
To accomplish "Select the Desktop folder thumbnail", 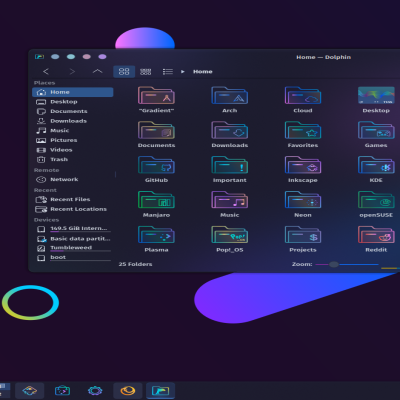I will pos(376,95).
